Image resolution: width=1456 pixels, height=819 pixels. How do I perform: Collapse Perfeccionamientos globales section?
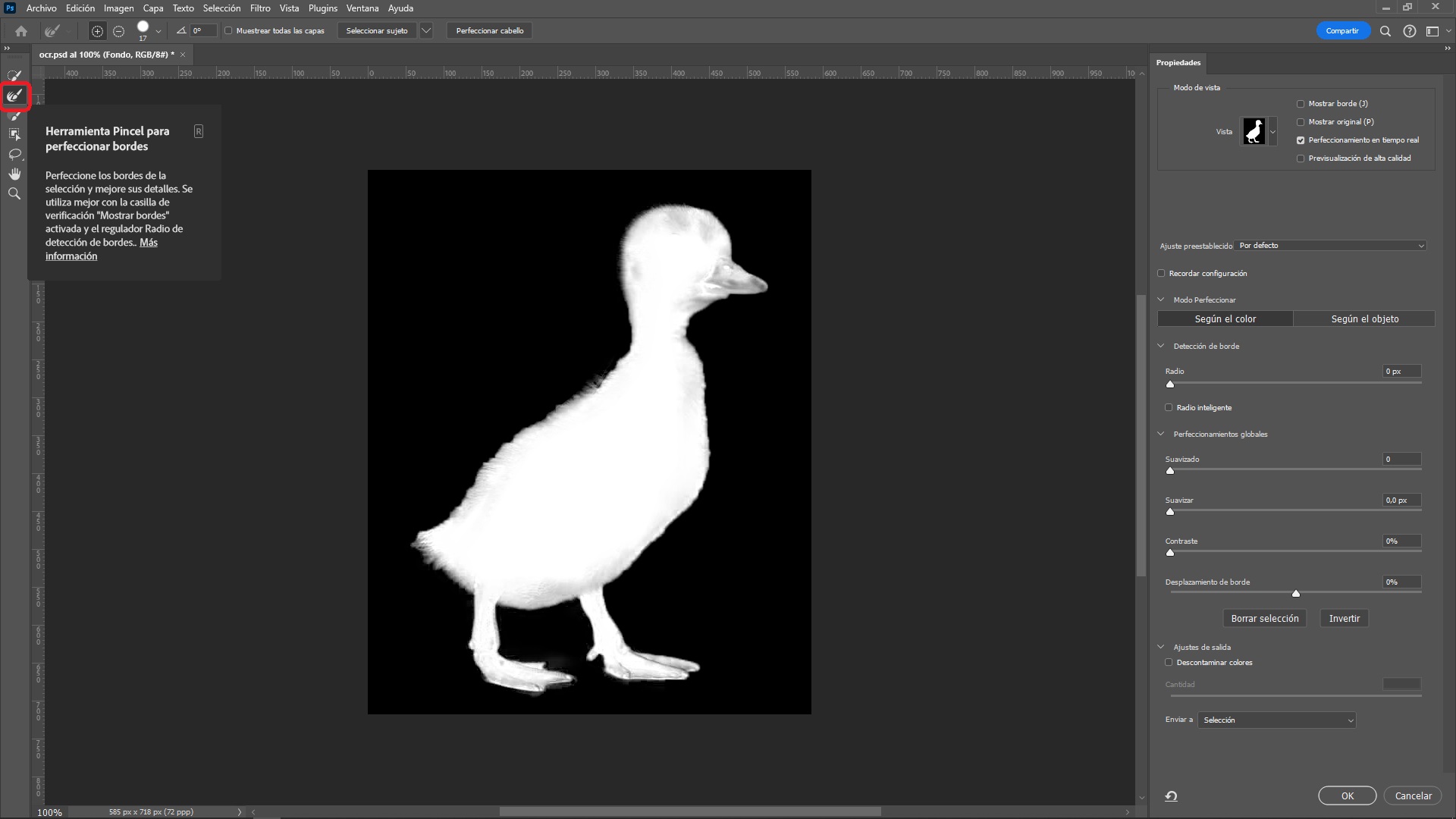click(1161, 434)
